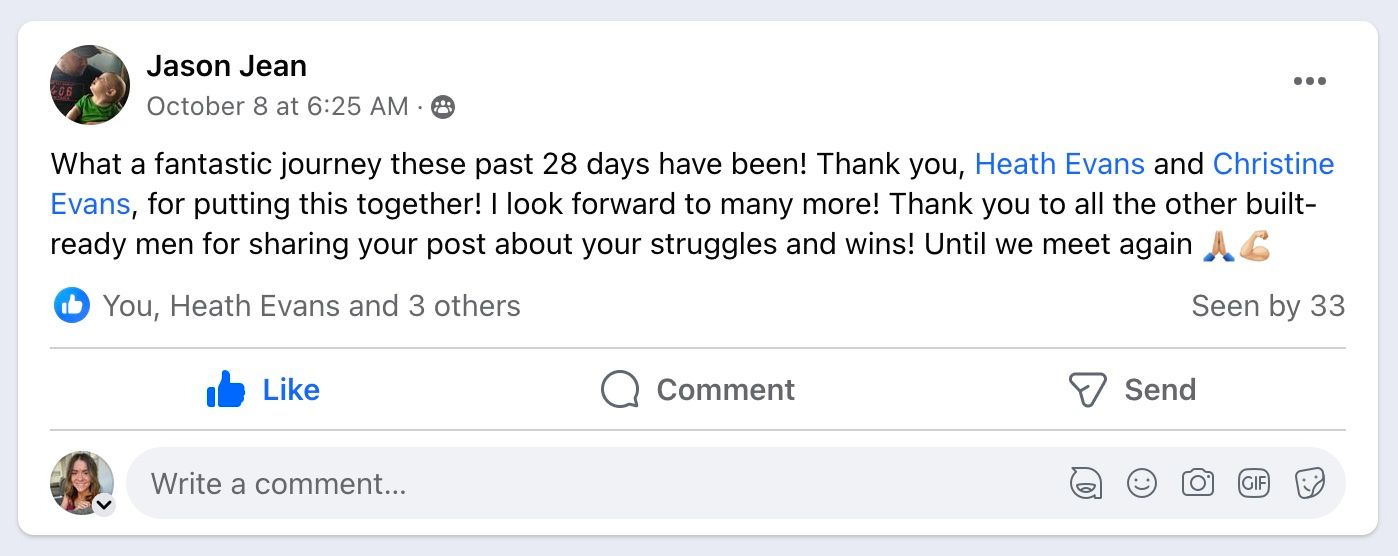Open the GIF picker in comment box
1398x556 pixels.
pyautogui.click(x=1253, y=484)
